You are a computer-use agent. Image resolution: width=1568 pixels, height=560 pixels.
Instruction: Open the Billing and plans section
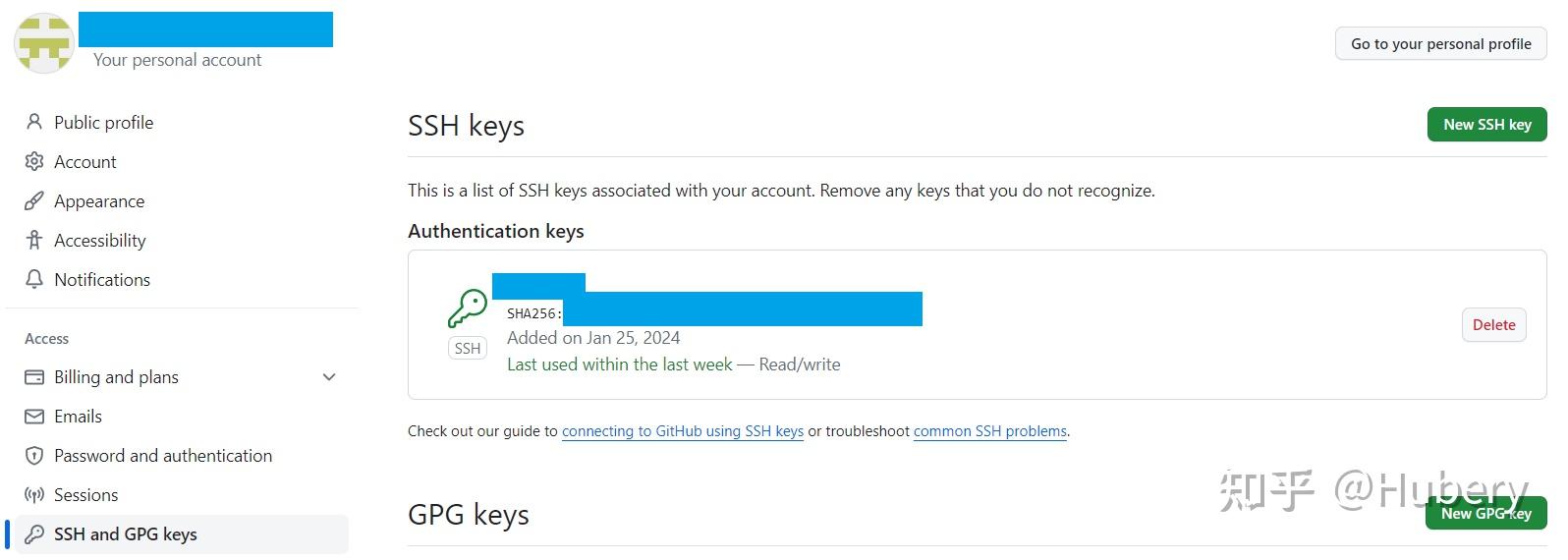coord(116,377)
